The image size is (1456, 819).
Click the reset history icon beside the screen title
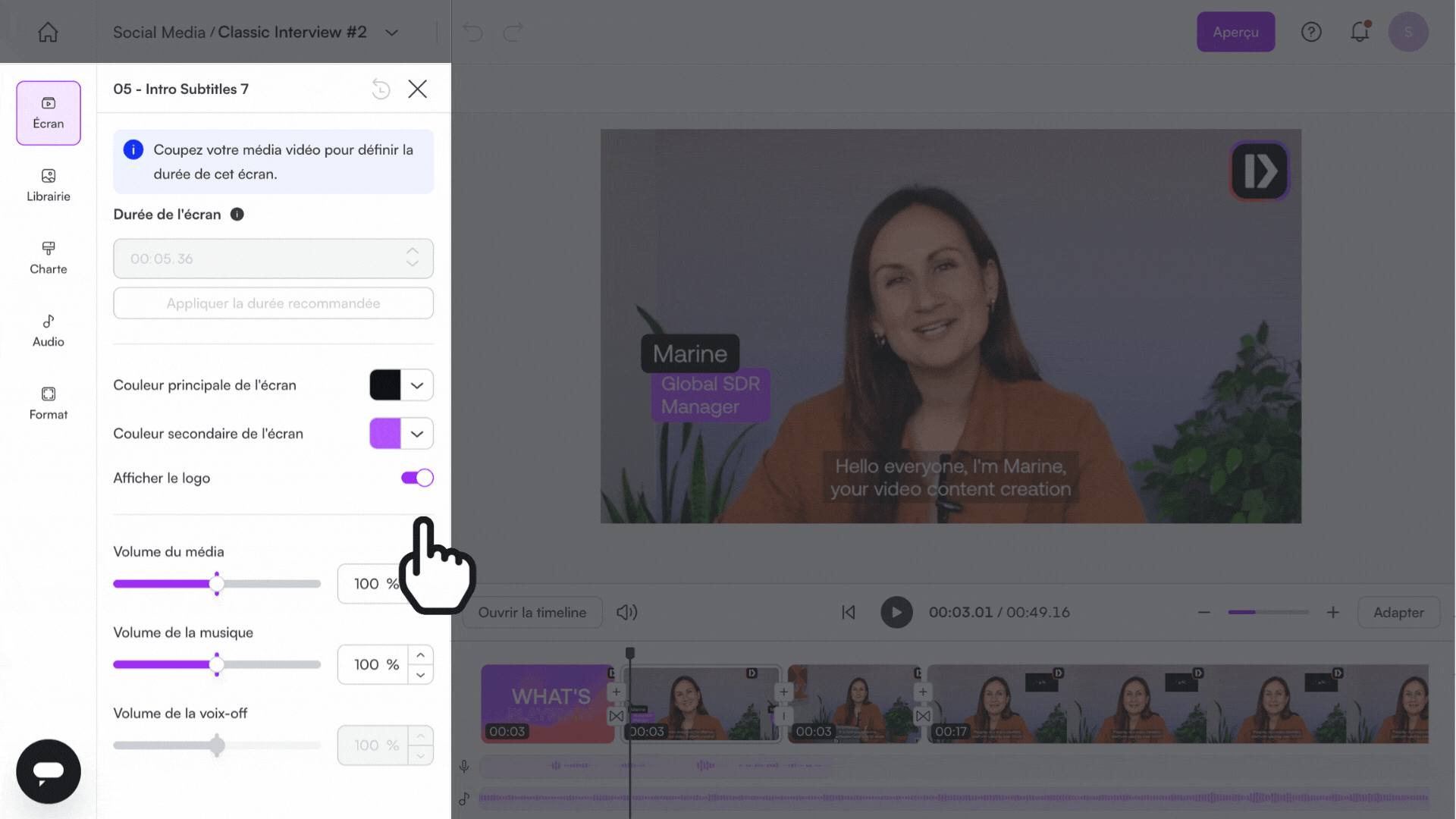point(381,89)
